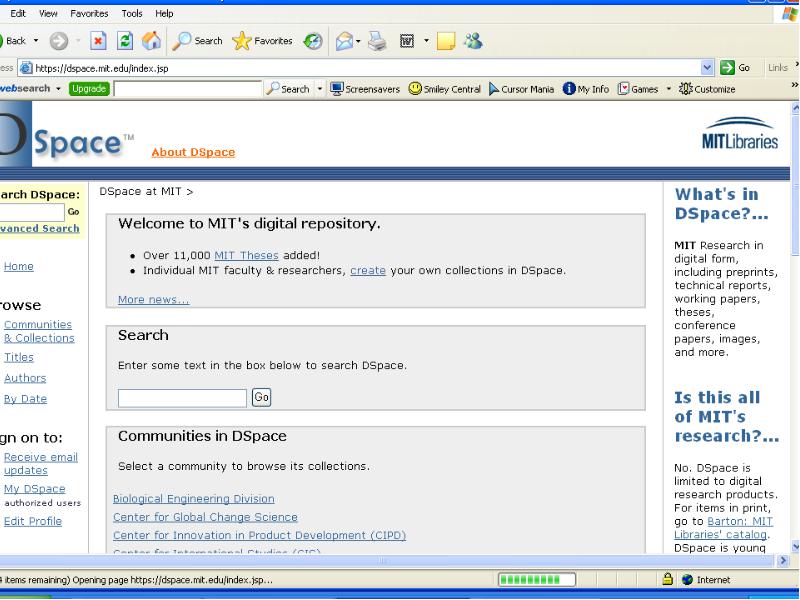Expand the address bar URL dropdown
The image size is (800, 600).
(x=707, y=67)
